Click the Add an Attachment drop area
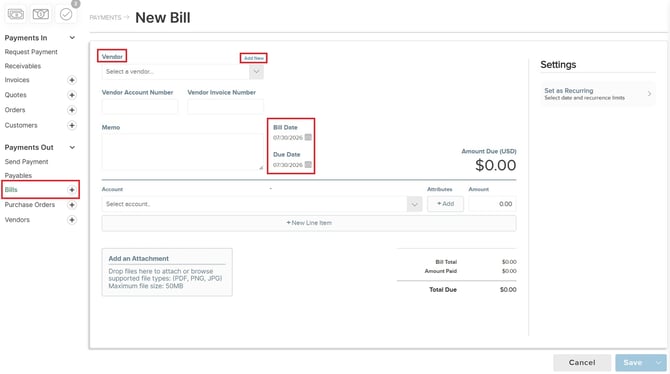Viewport: 670px width, 374px height. [167, 272]
